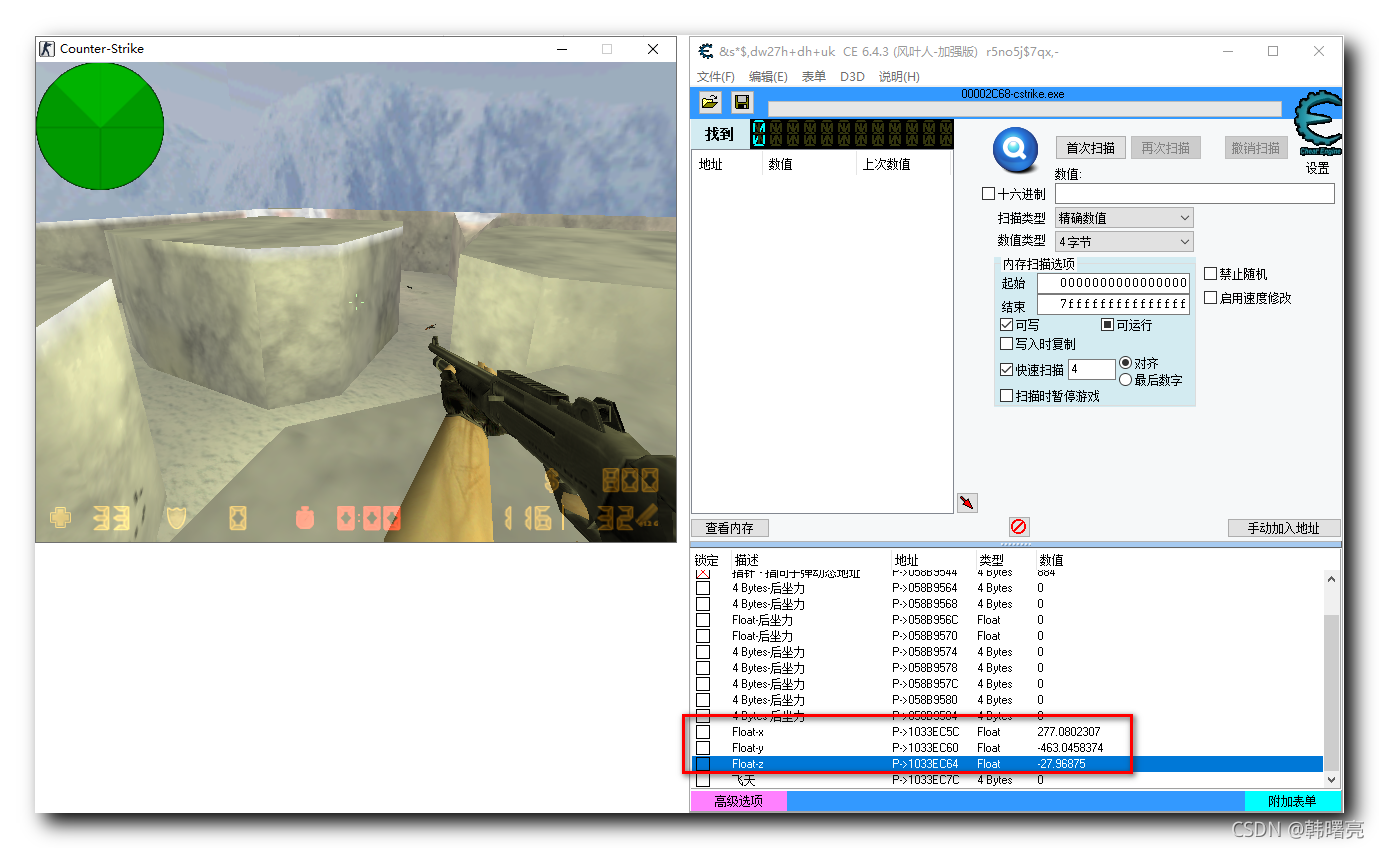
Task: Enable 写入时复制 copy-on-write
Action: pos(1006,344)
